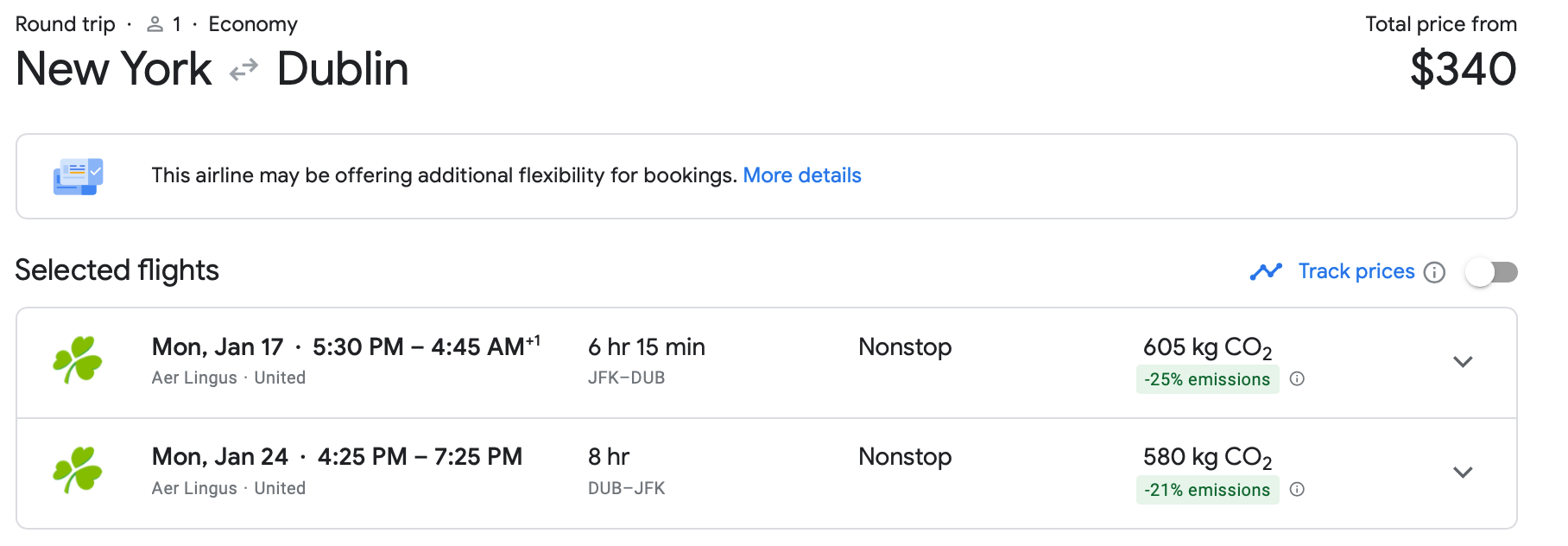Screen dimensions: 1568x546
Task: Expand the Jan 24 DUB–JFK flight details
Action: [1463, 473]
